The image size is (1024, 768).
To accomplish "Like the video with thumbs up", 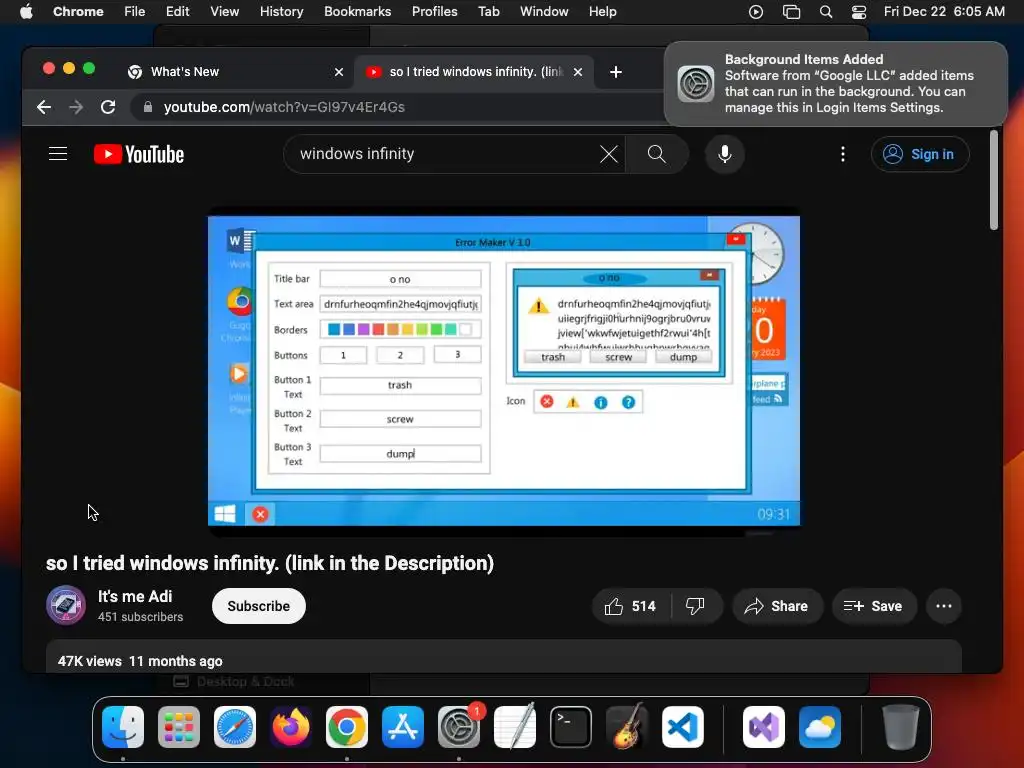I will [x=630, y=607].
